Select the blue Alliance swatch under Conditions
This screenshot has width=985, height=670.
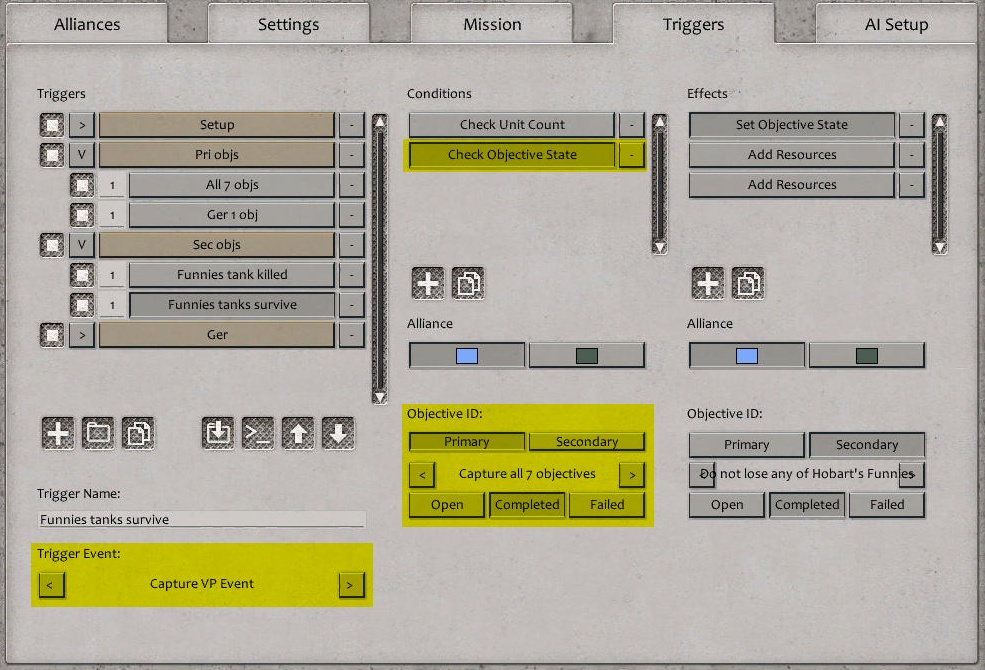[x=466, y=354]
